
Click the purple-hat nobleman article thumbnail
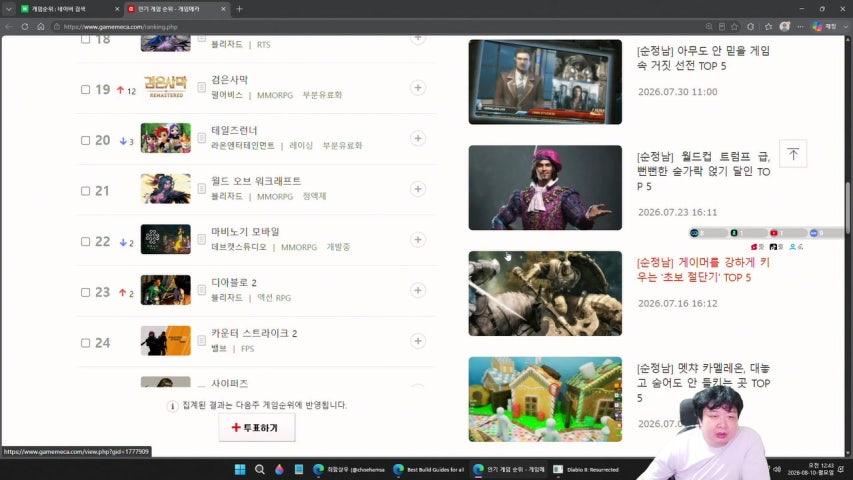point(545,187)
